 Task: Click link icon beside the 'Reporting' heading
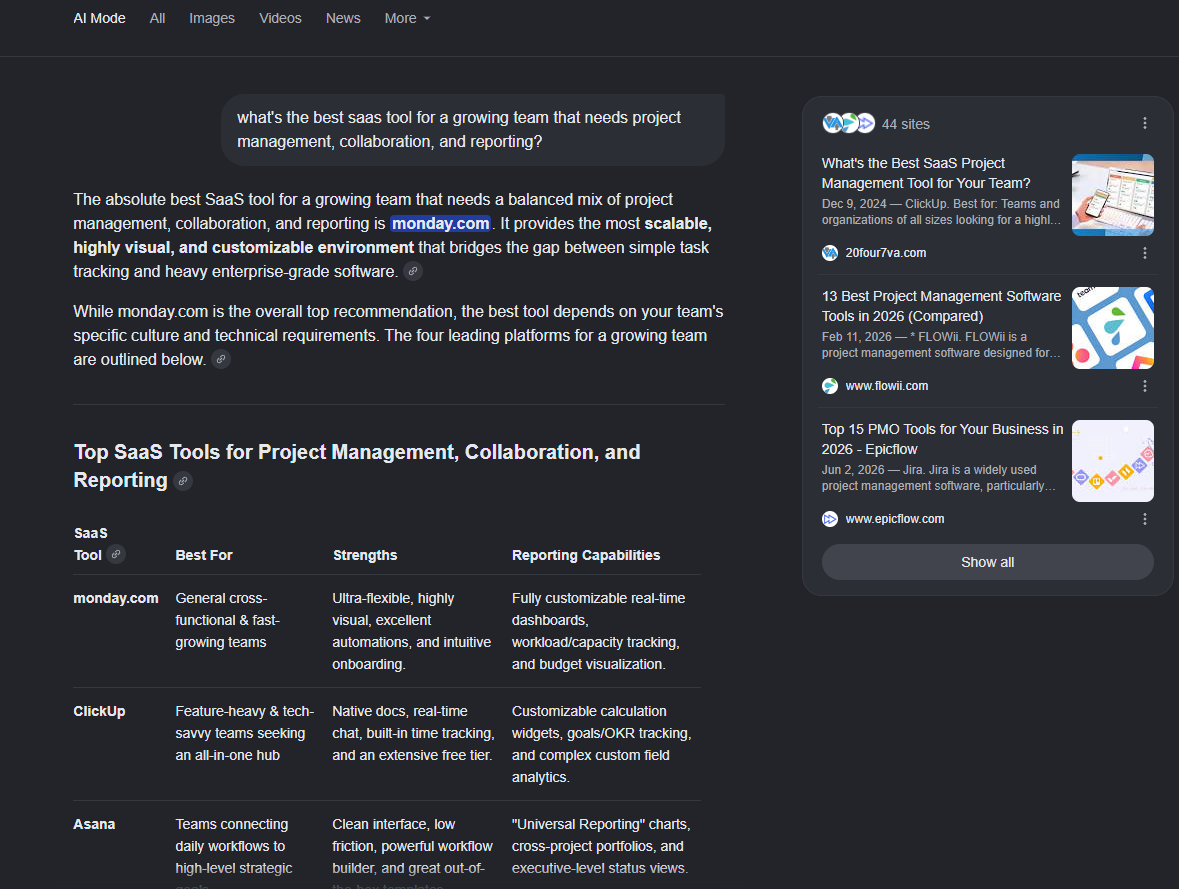pyautogui.click(x=183, y=481)
